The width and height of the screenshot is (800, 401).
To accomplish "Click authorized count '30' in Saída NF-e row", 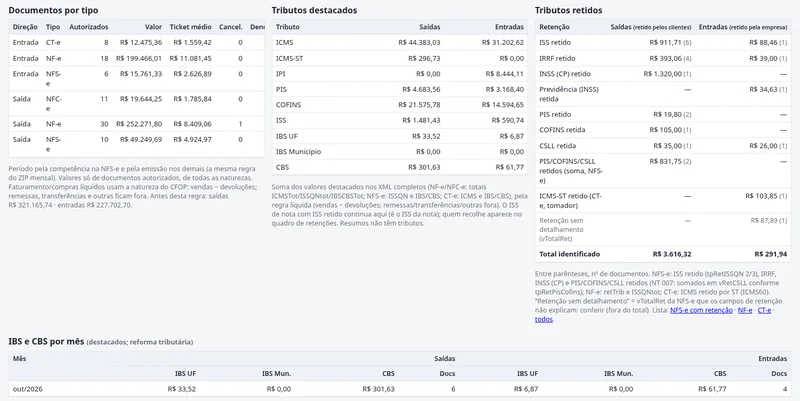I will pyautogui.click(x=104, y=124).
